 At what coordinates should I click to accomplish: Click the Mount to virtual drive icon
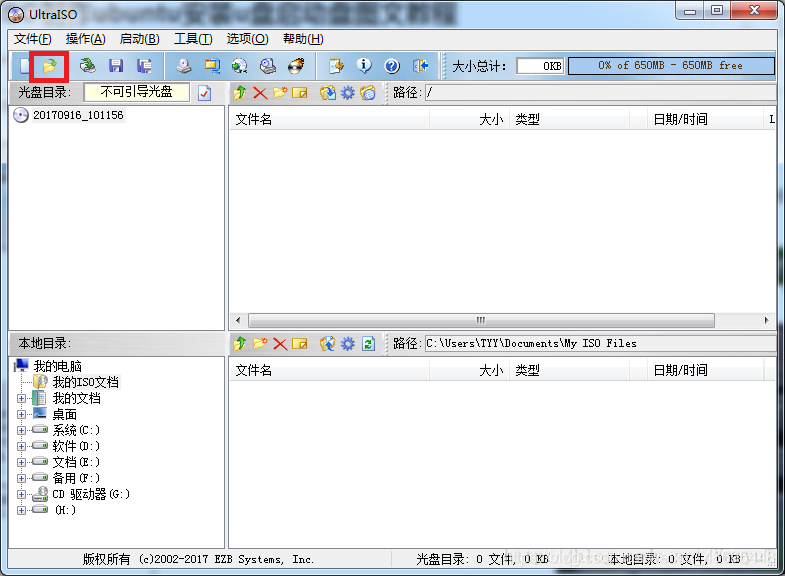[240, 66]
